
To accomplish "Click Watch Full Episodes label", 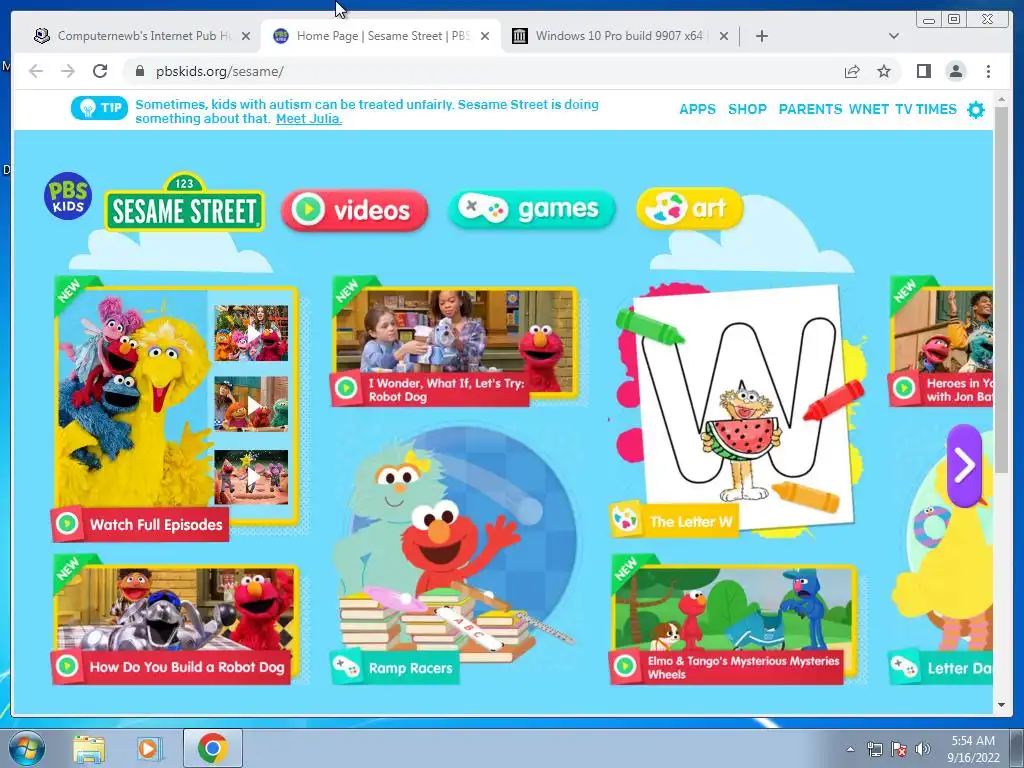I will click(x=156, y=524).
